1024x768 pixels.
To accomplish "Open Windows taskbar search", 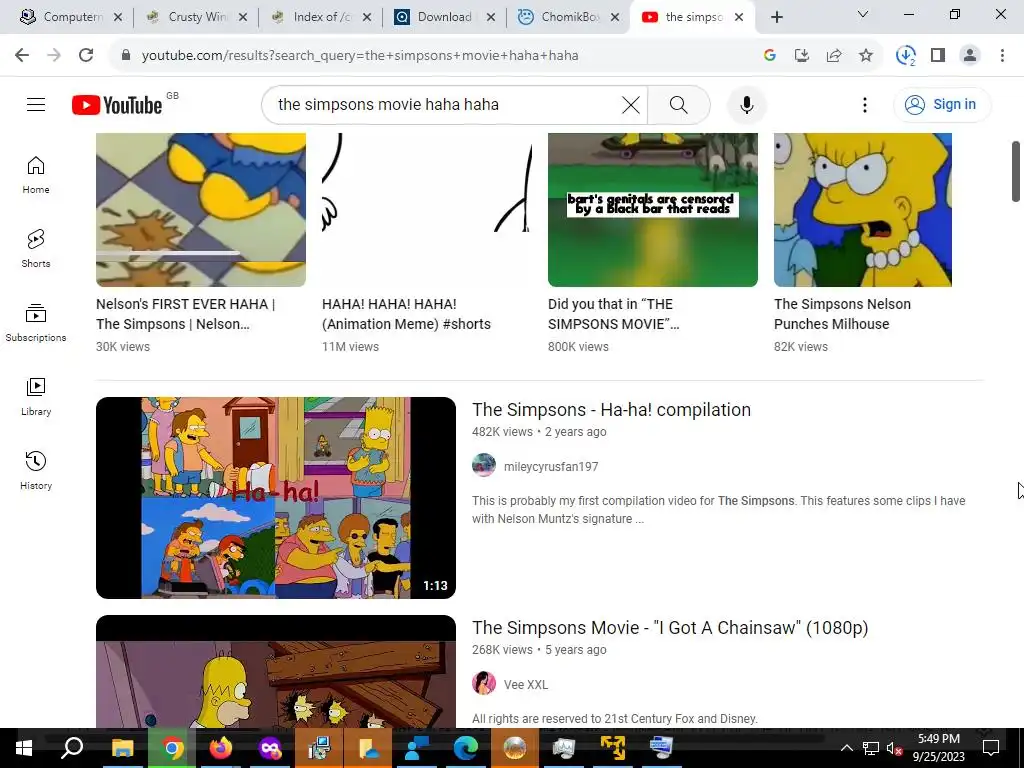I will (72, 748).
